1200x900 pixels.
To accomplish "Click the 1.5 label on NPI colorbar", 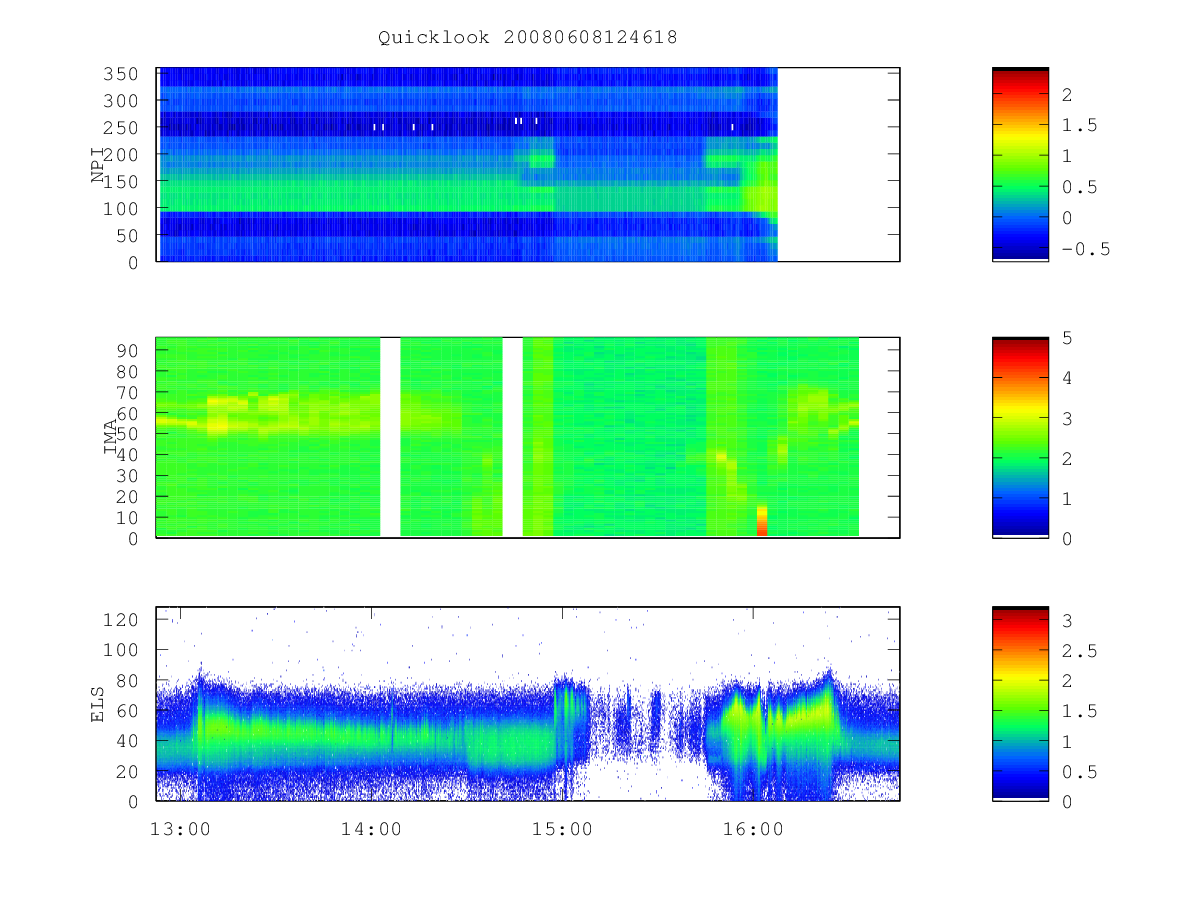I will [1079, 125].
